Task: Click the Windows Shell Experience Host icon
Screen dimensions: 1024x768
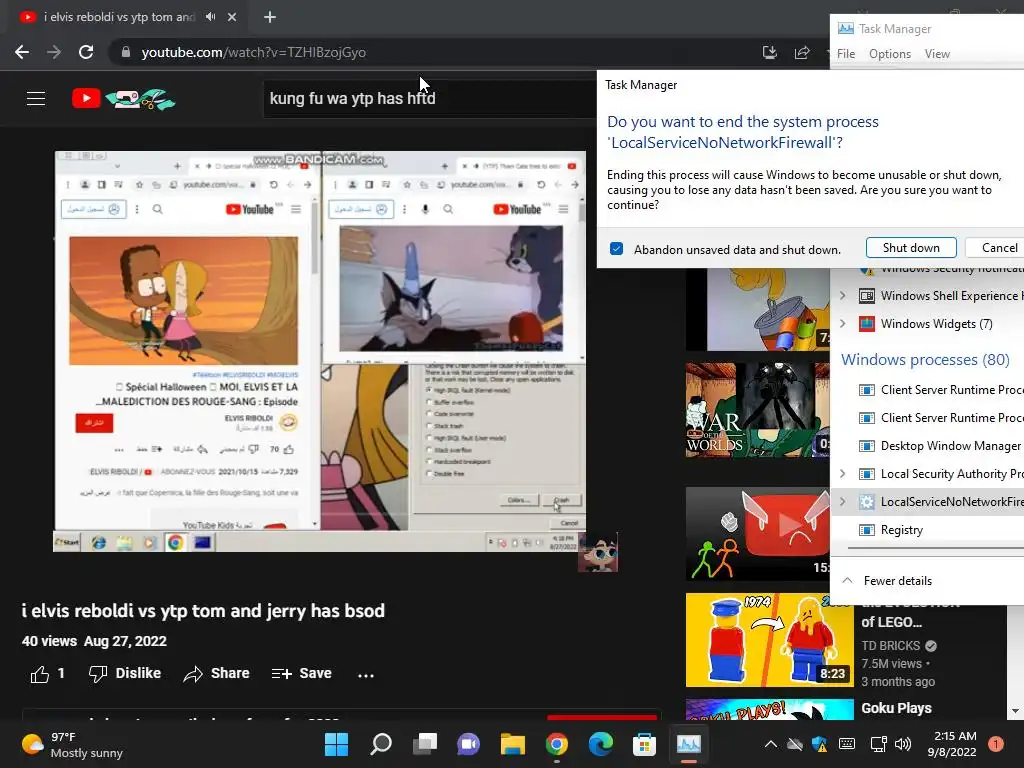Action: click(867, 296)
